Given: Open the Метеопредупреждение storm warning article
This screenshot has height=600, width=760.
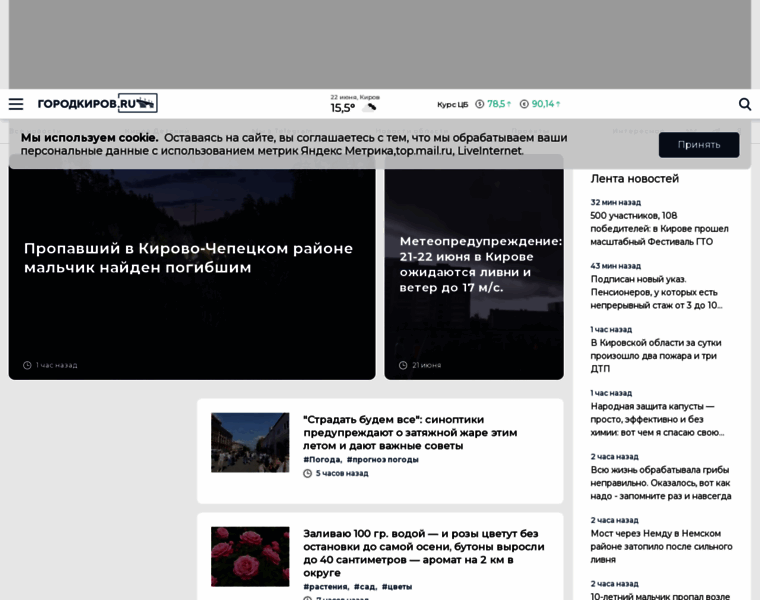Looking at the screenshot, I should [480, 264].
